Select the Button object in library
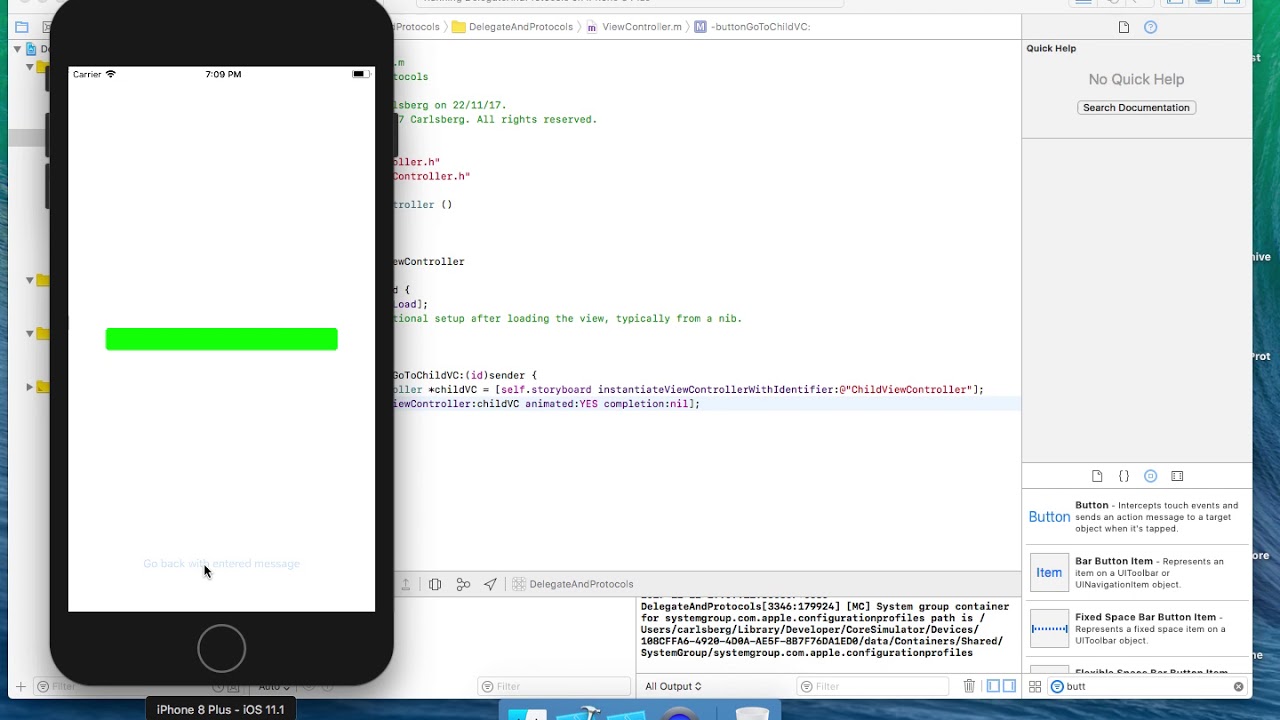Screen dimensions: 1280x720 1137,517
